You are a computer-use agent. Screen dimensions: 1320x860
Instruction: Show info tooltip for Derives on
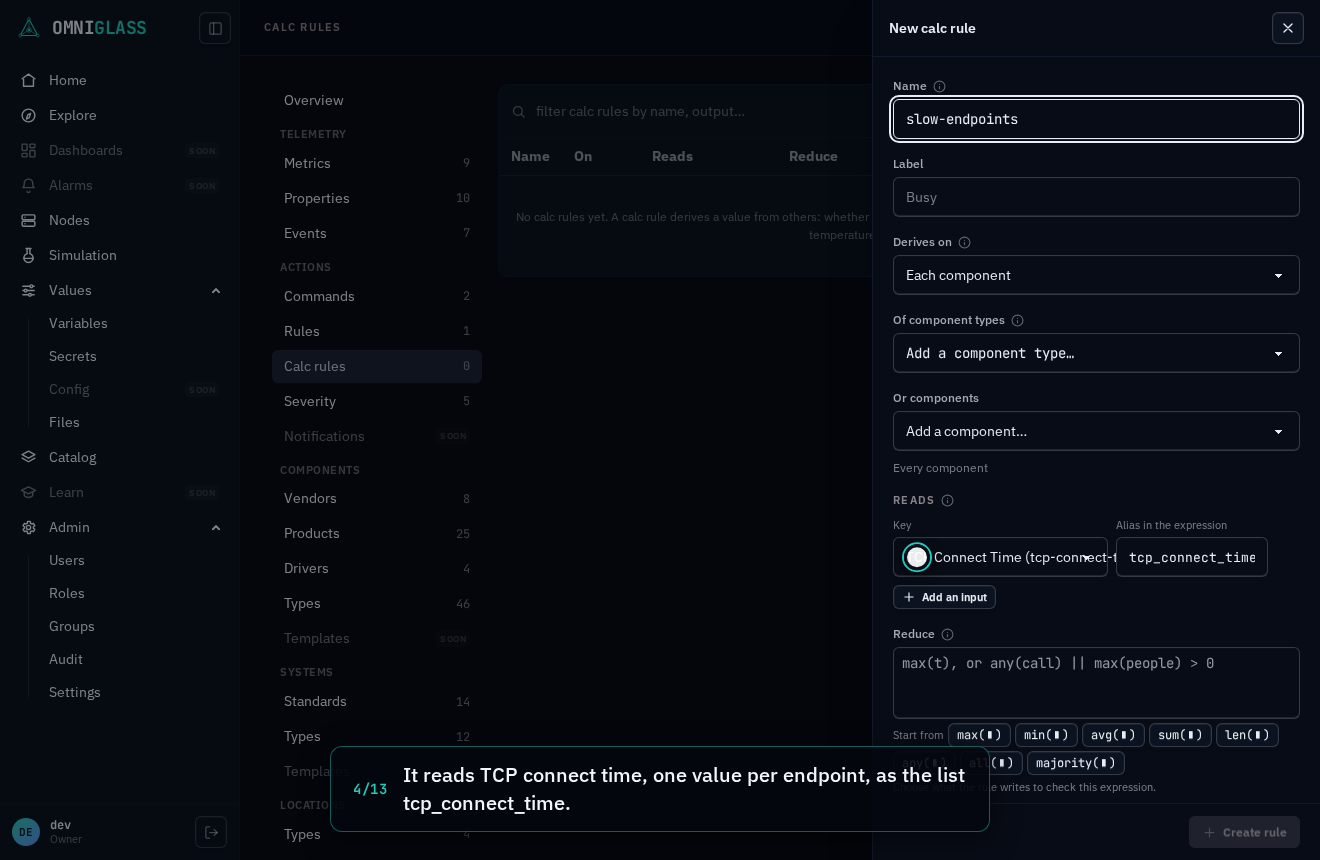click(x=964, y=242)
